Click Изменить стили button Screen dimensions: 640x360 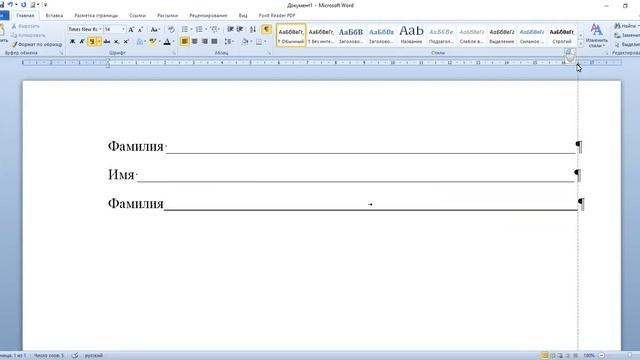596,36
